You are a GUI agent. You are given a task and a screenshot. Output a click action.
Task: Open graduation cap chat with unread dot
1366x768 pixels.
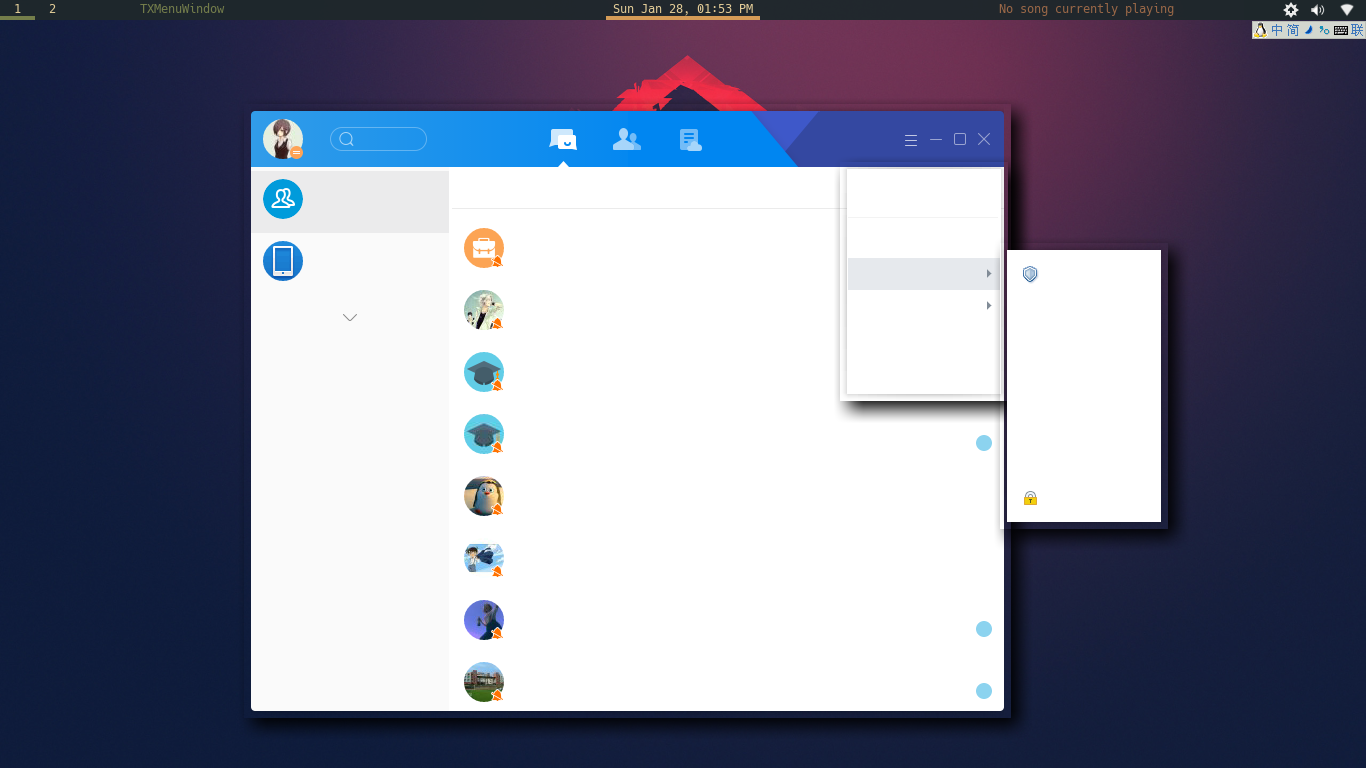(484, 434)
